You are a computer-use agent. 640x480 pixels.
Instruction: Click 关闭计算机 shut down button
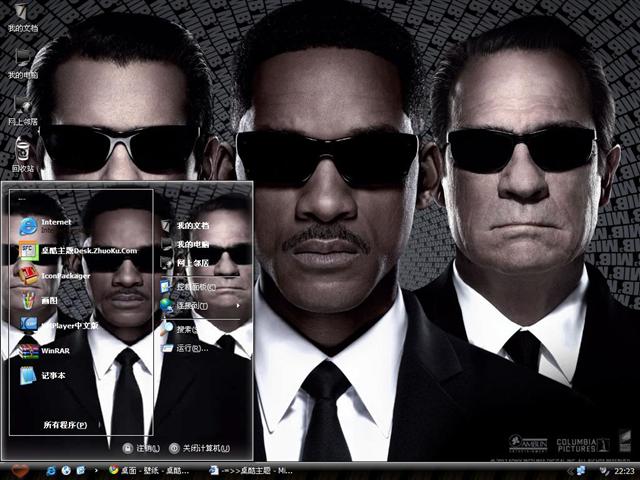pyautogui.click(x=200, y=448)
